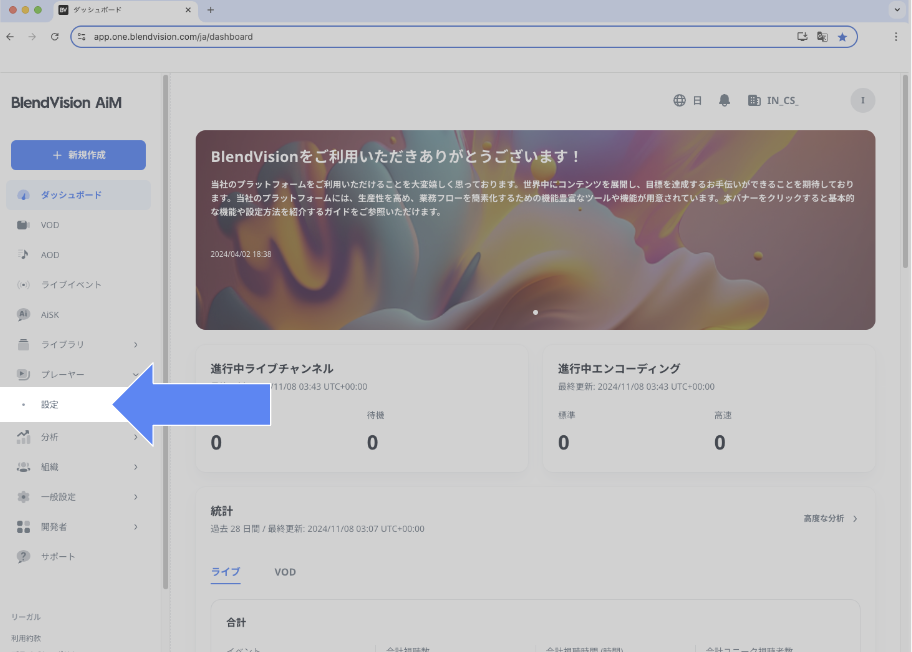Open a new browser tab with plus
Screen dimensions: 912x652
click(x=211, y=10)
